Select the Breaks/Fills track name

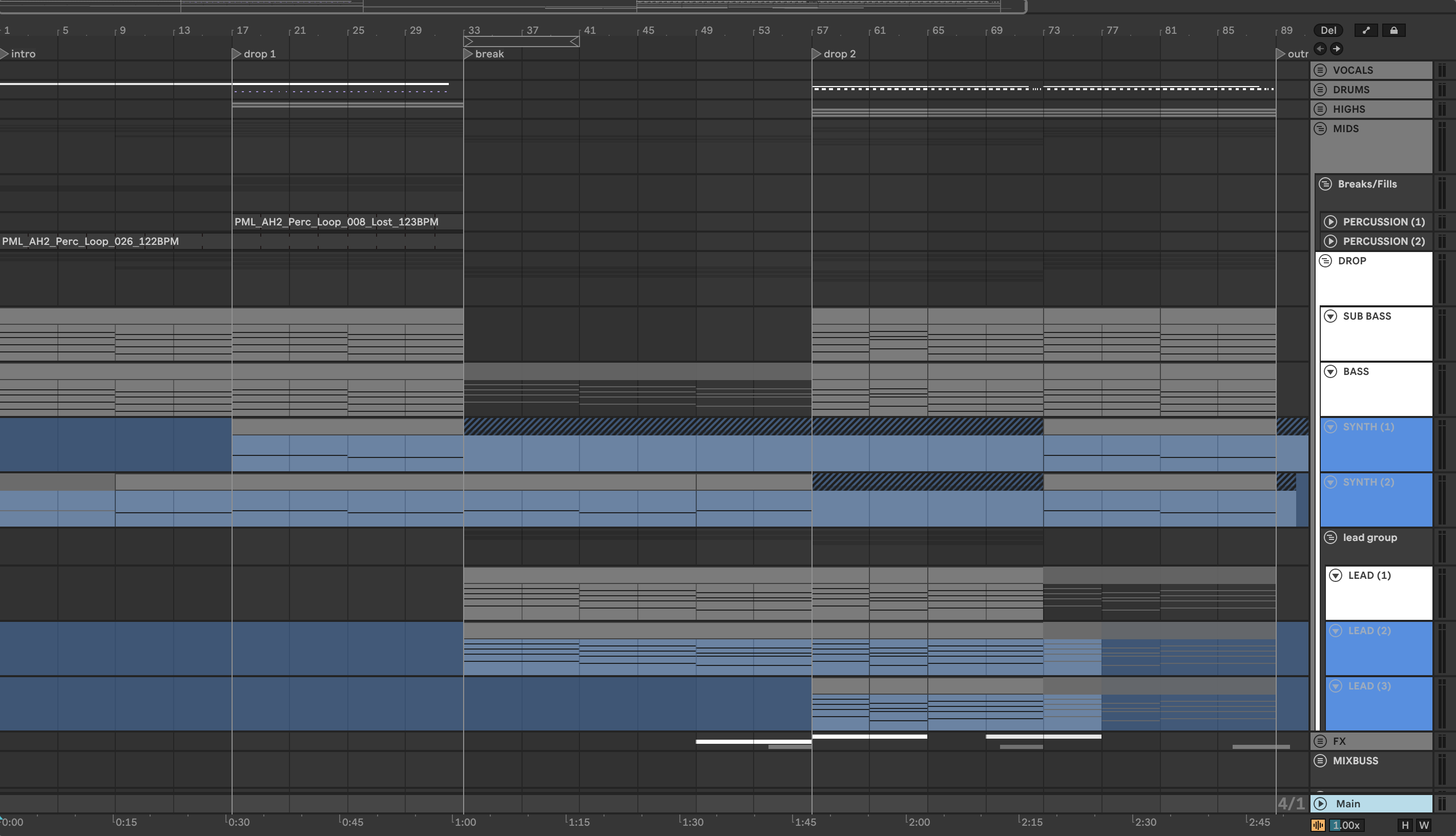pyautogui.click(x=1367, y=184)
